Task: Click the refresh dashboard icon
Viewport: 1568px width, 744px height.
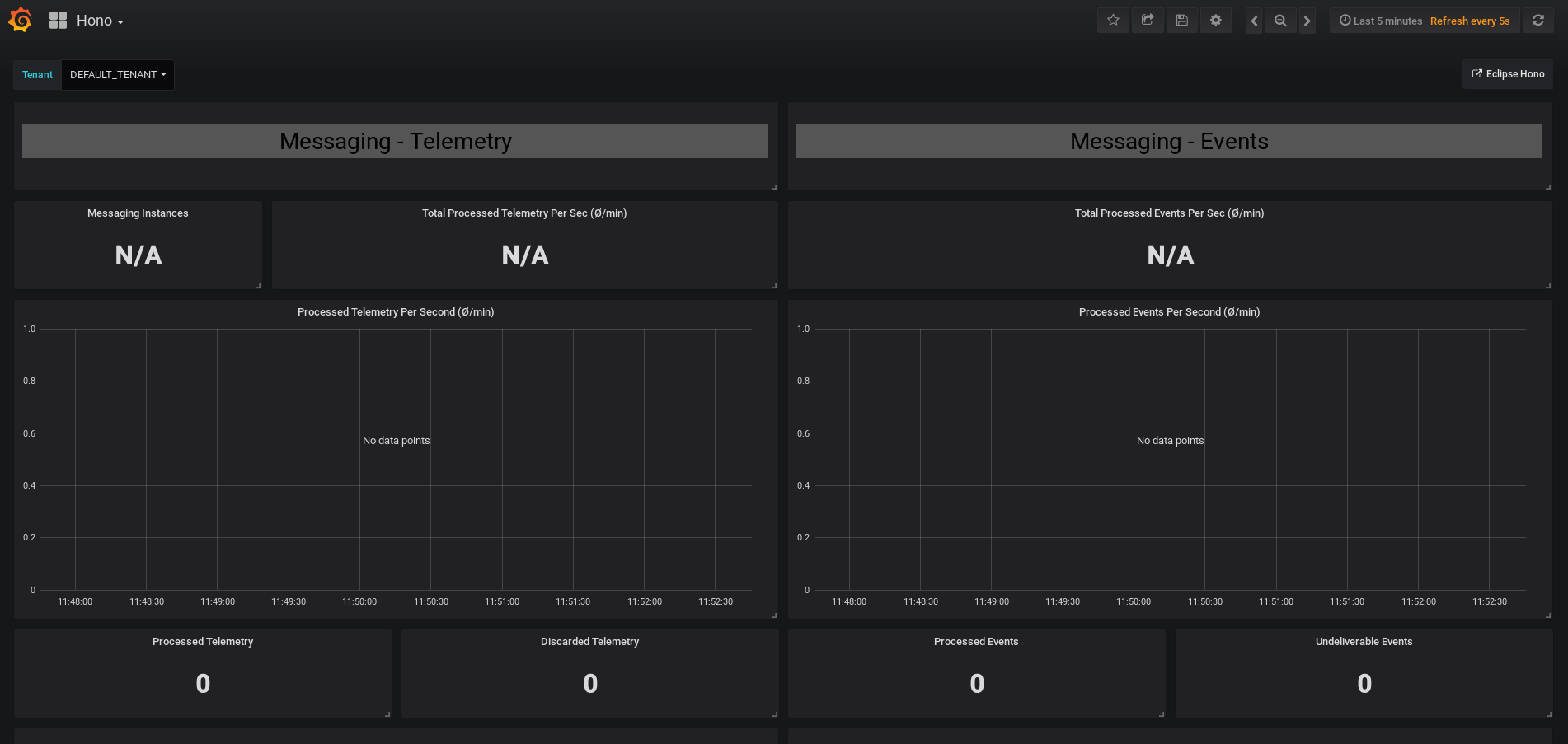Action: (1538, 20)
